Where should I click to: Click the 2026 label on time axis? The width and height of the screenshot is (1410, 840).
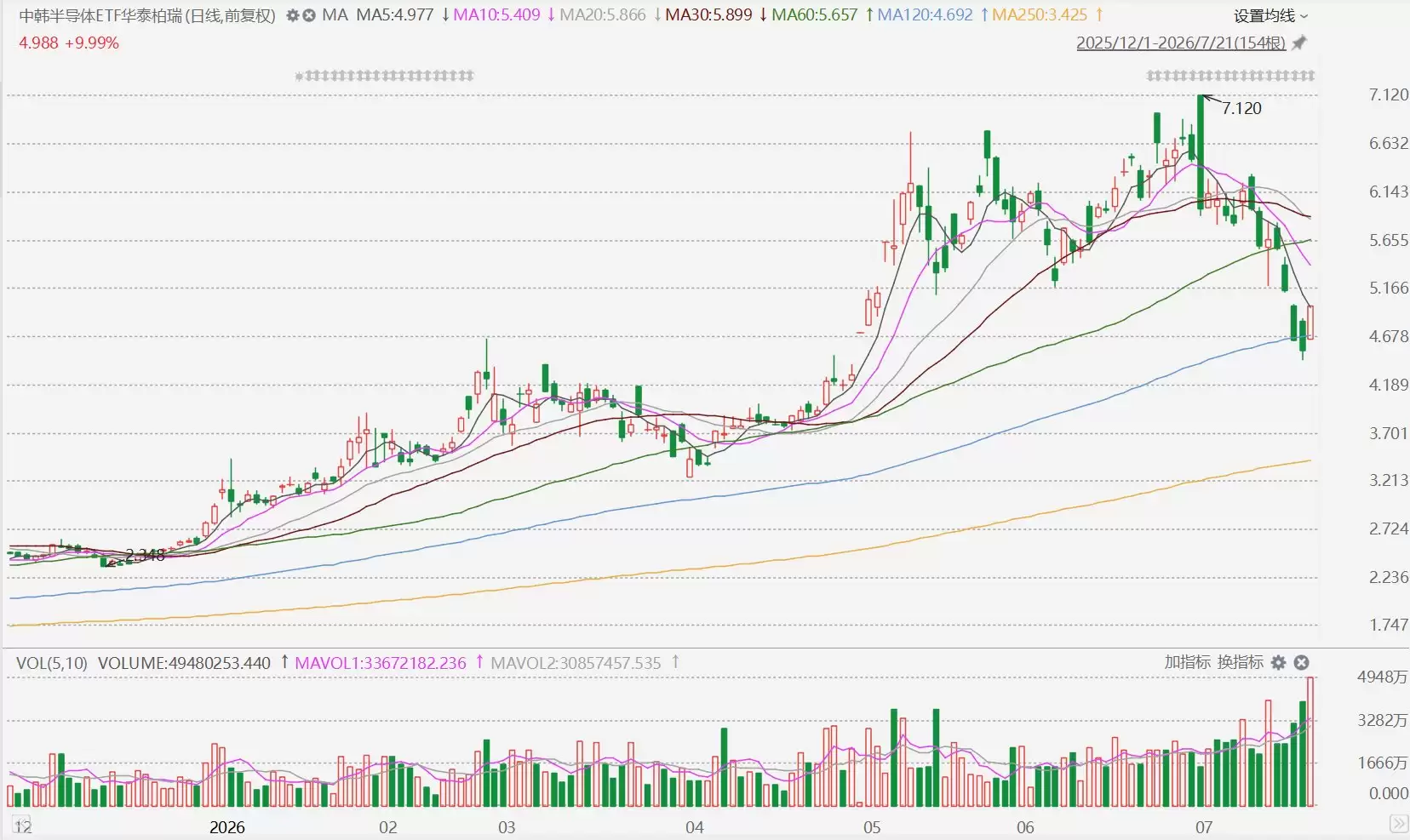point(226,827)
